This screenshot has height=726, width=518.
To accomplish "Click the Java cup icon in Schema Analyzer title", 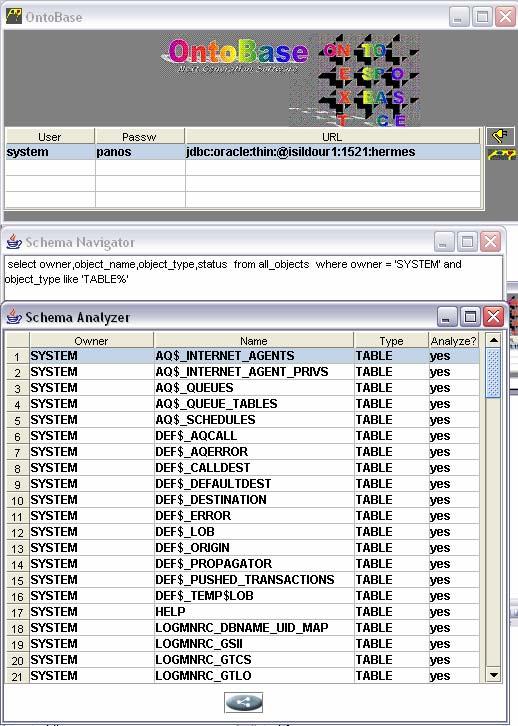I will [14, 317].
